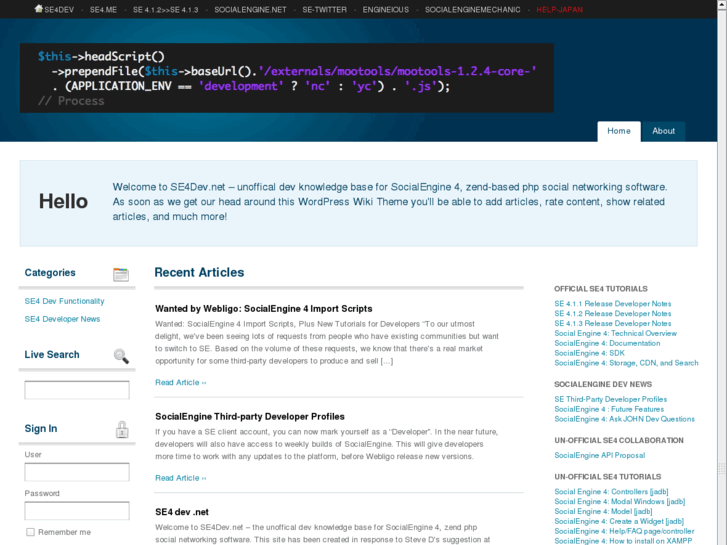Open SocialEngine API Proposal link

600,455
